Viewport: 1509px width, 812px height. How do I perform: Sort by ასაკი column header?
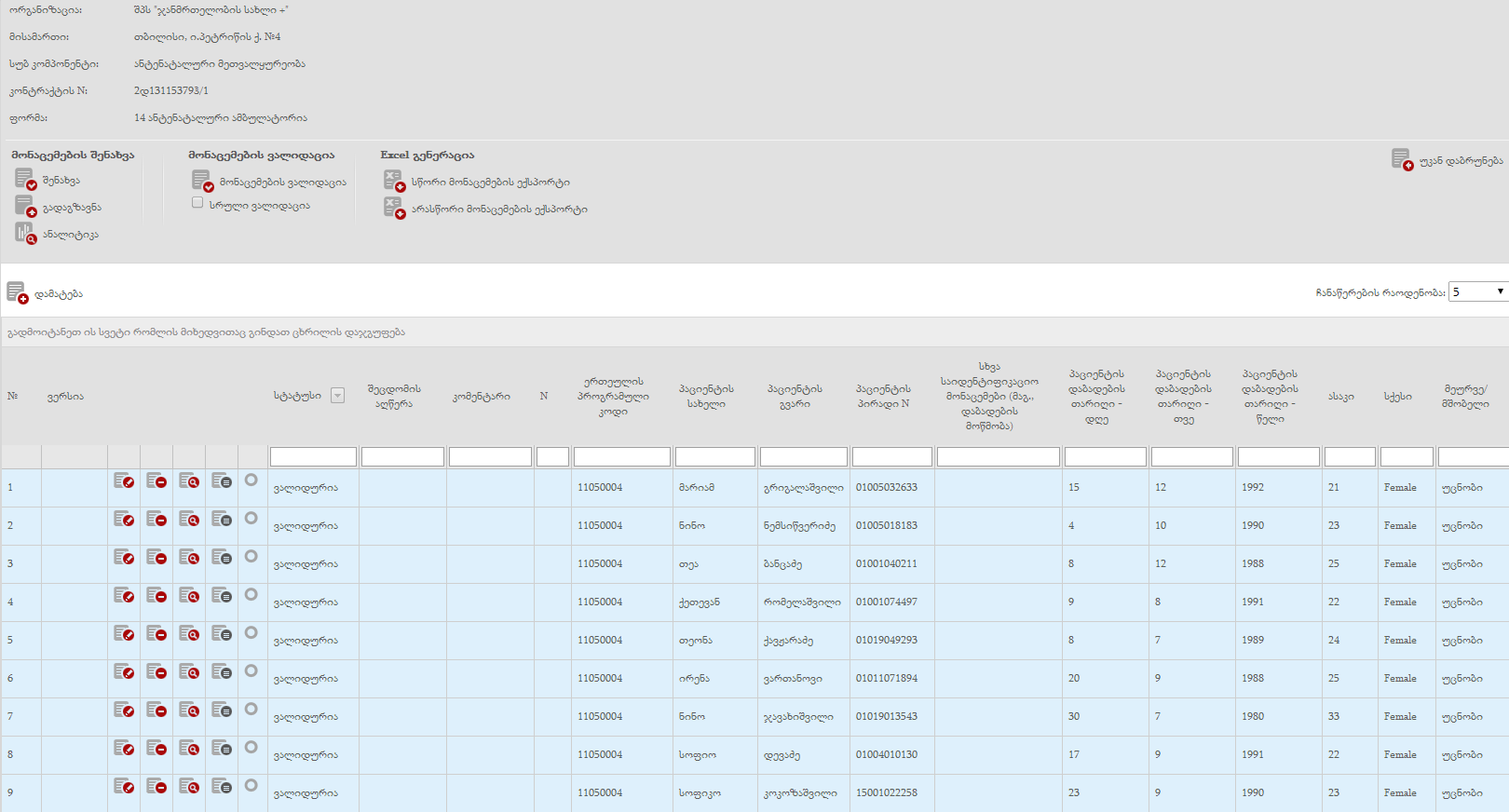tap(1340, 396)
